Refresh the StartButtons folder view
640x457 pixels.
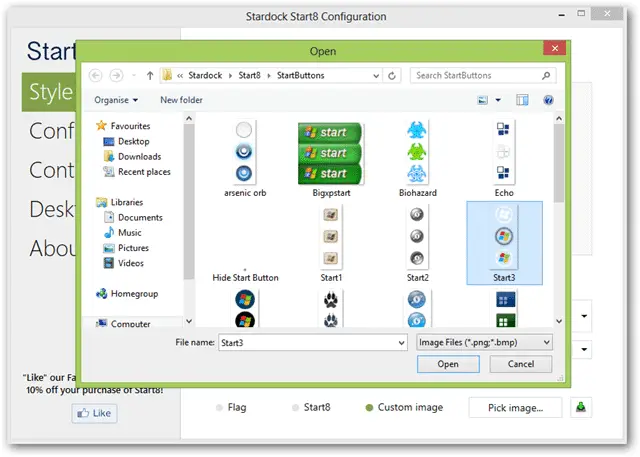pyautogui.click(x=392, y=75)
